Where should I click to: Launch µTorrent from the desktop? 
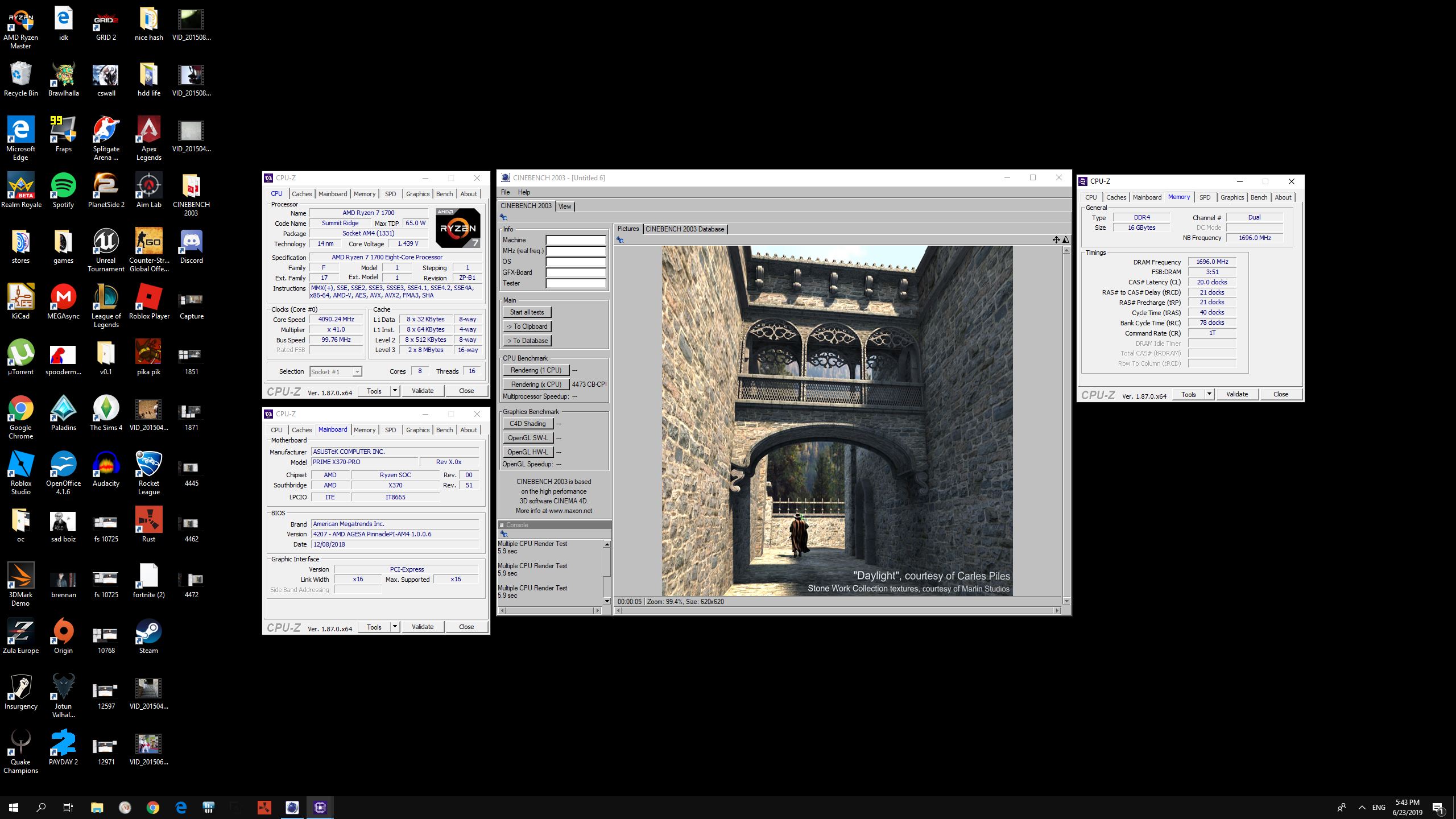[20, 358]
